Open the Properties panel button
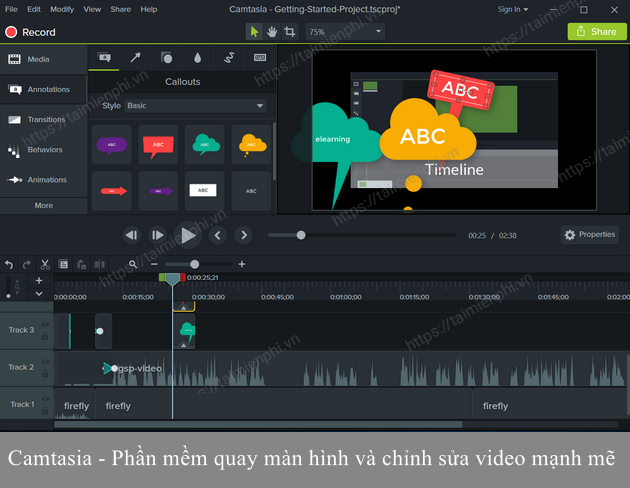Image resolution: width=630 pixels, height=488 pixels. [590, 235]
